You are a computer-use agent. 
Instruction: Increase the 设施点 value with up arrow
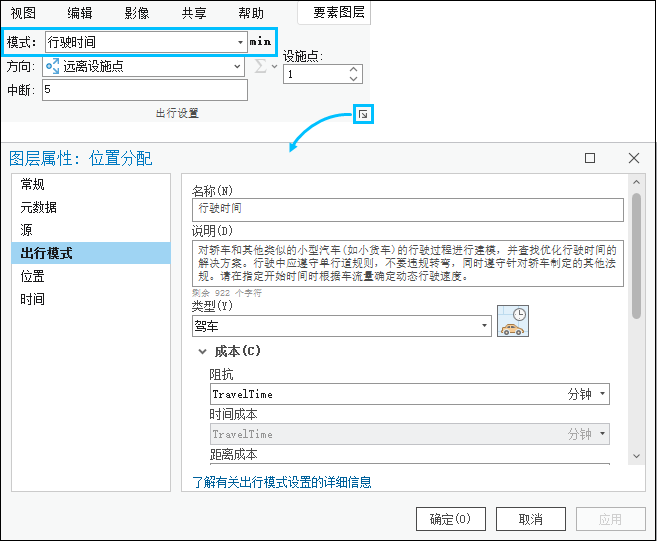pyautogui.click(x=353, y=69)
